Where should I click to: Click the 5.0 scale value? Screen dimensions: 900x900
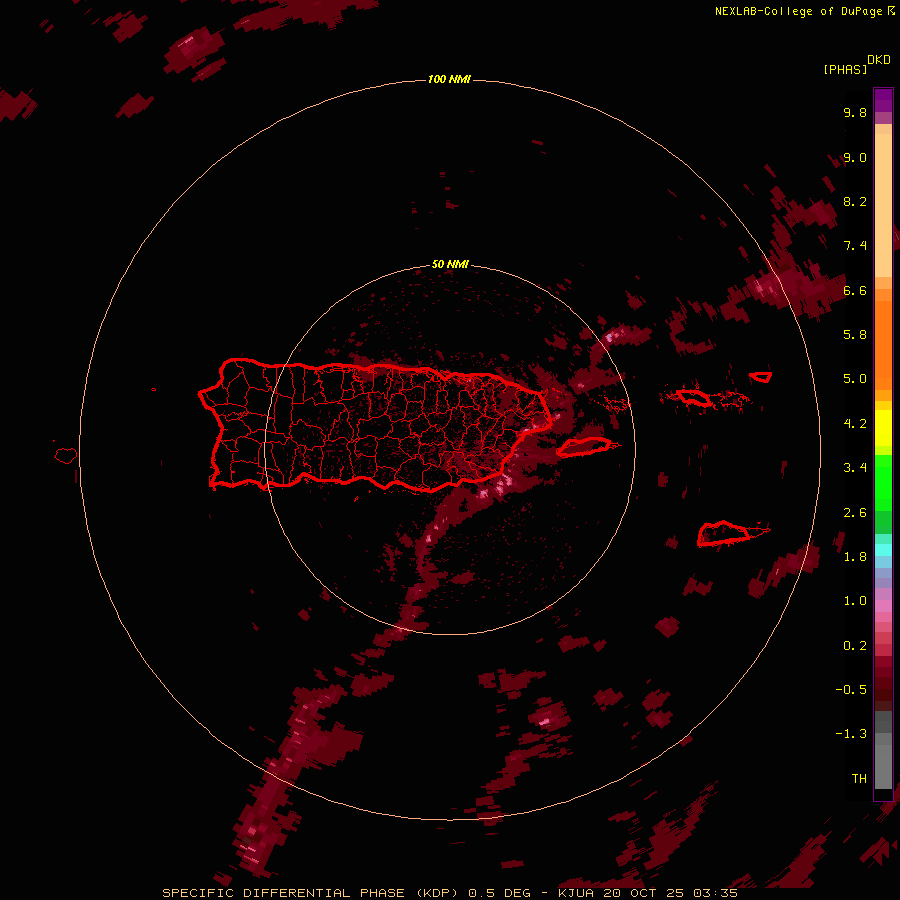(855, 379)
